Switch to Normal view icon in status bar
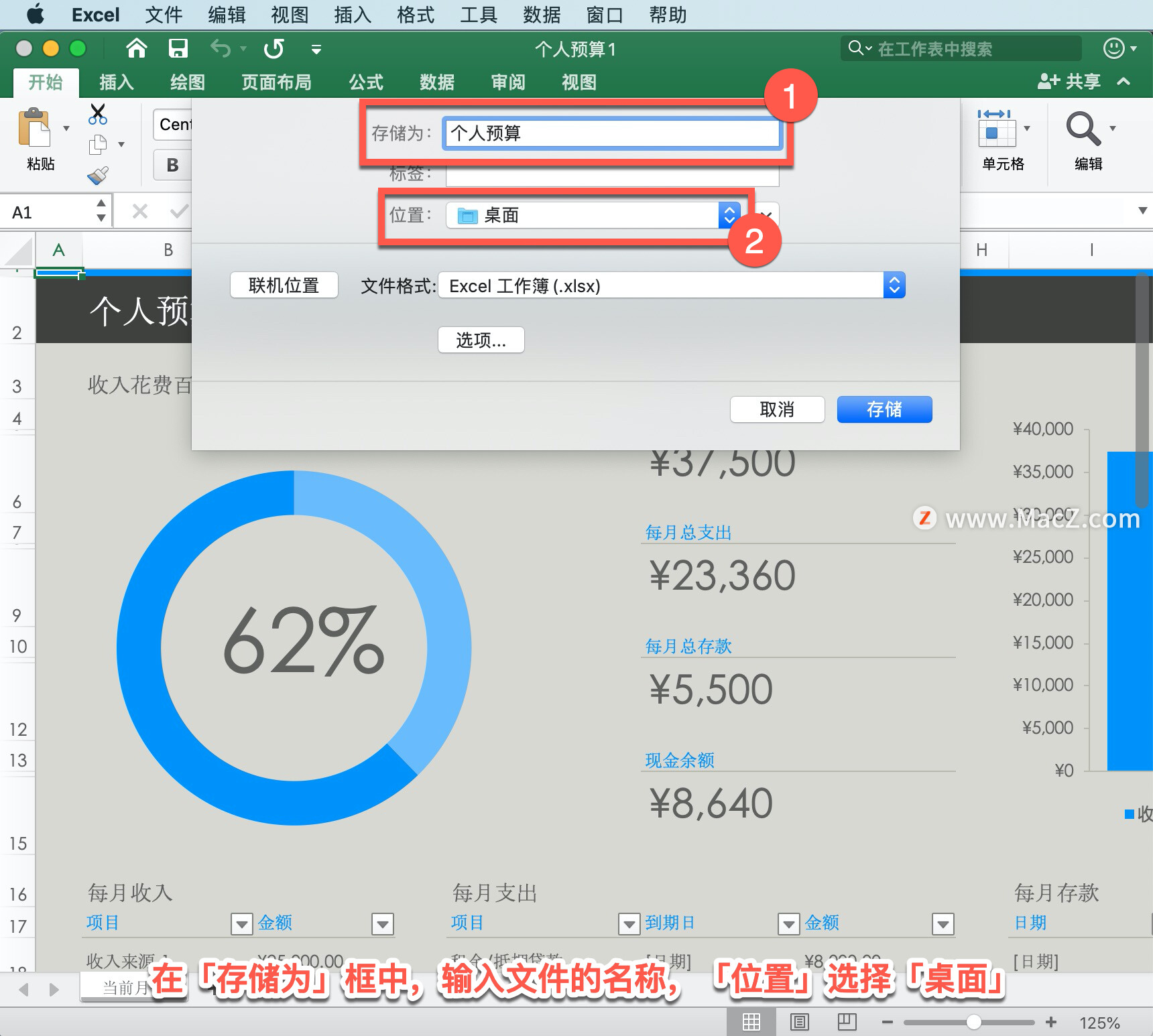 click(x=751, y=1022)
